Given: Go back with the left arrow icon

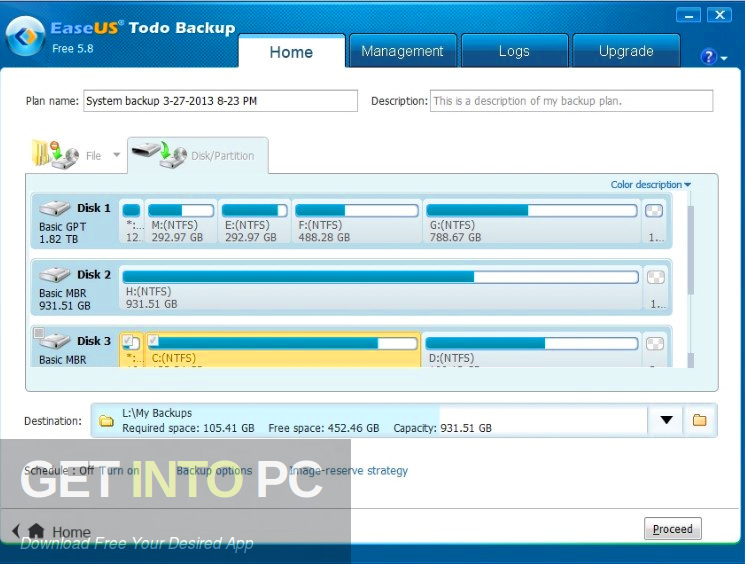Looking at the screenshot, I should click(x=16, y=531).
